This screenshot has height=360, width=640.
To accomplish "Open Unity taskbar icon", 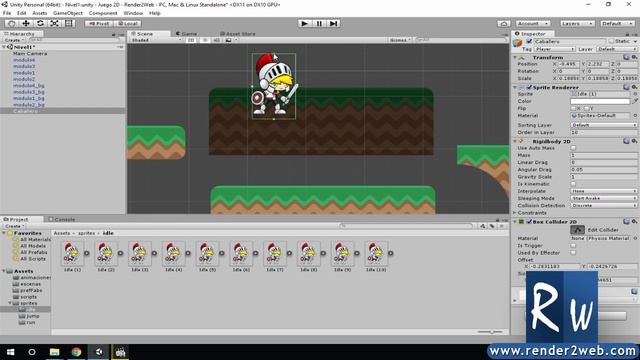I will 99,352.
